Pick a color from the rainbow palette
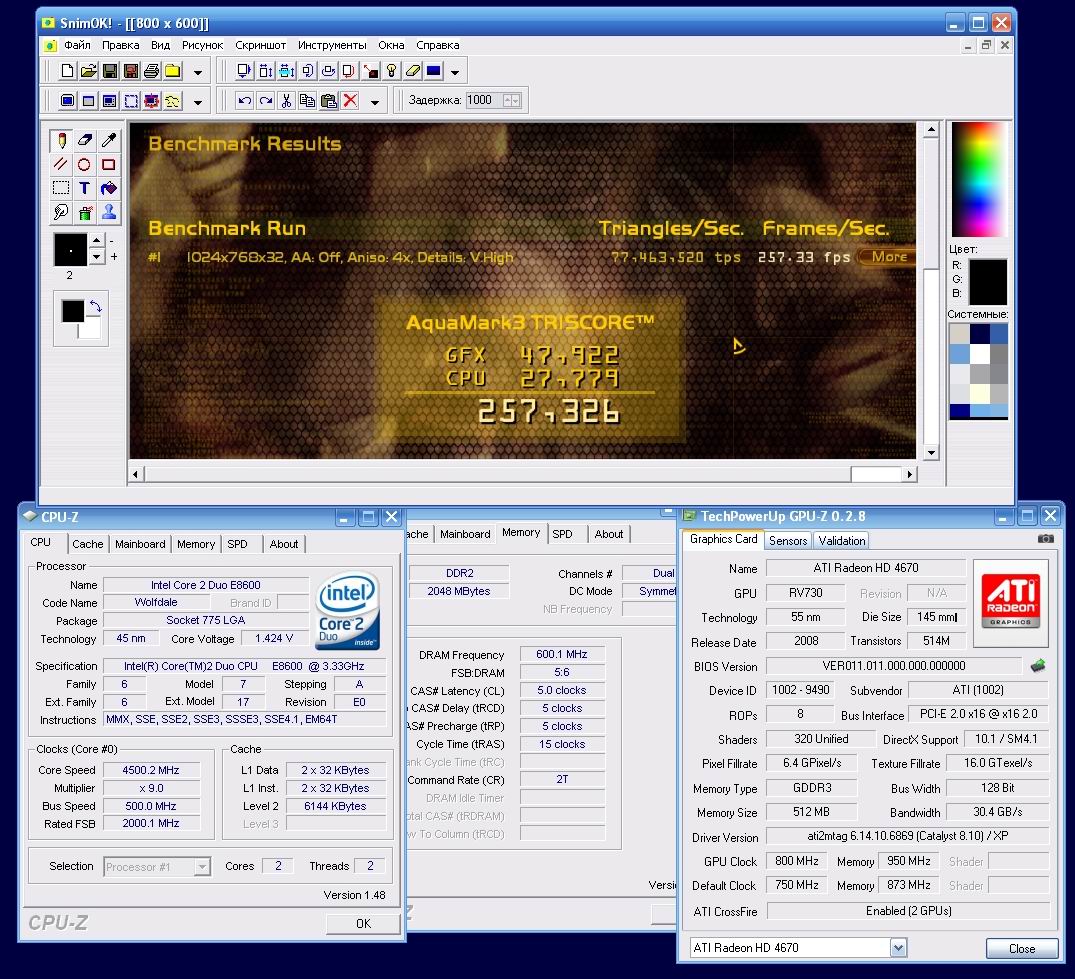The width and height of the screenshot is (1075, 979). [978, 179]
